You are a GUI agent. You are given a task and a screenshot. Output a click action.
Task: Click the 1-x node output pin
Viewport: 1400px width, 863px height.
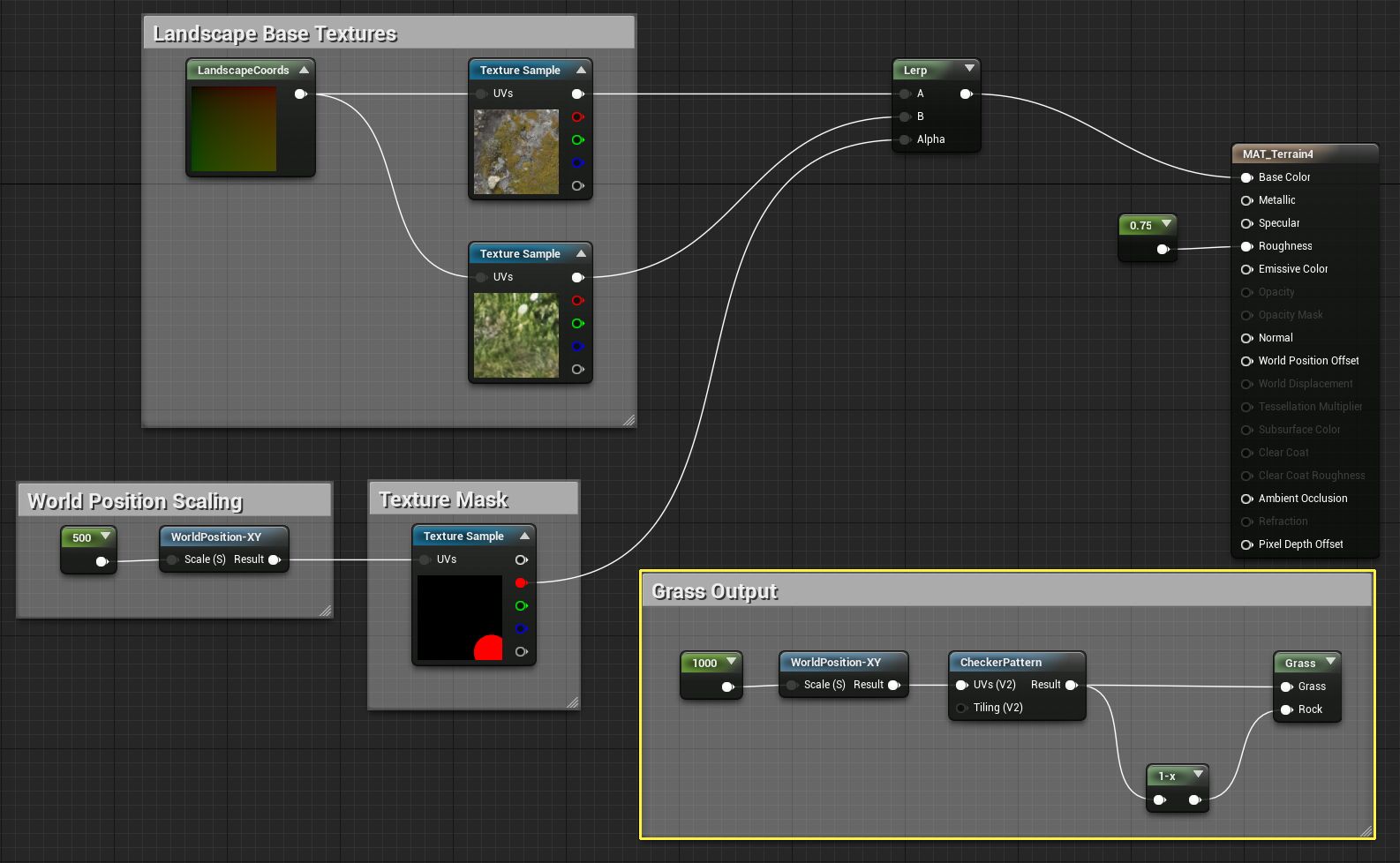click(x=1194, y=799)
